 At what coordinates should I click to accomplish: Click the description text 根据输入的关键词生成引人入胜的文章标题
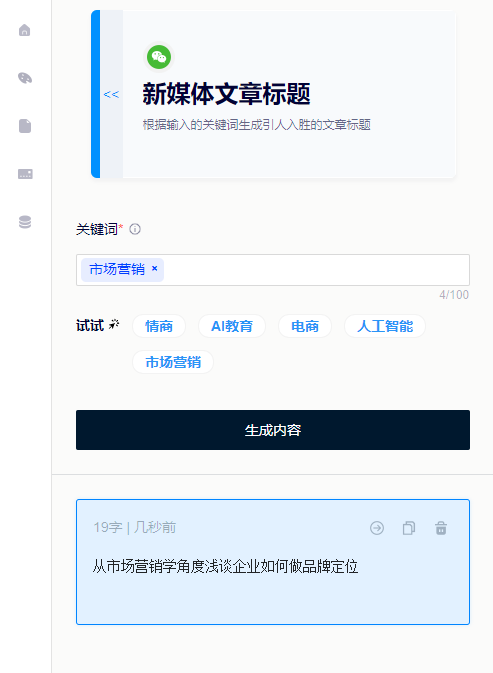(257, 125)
